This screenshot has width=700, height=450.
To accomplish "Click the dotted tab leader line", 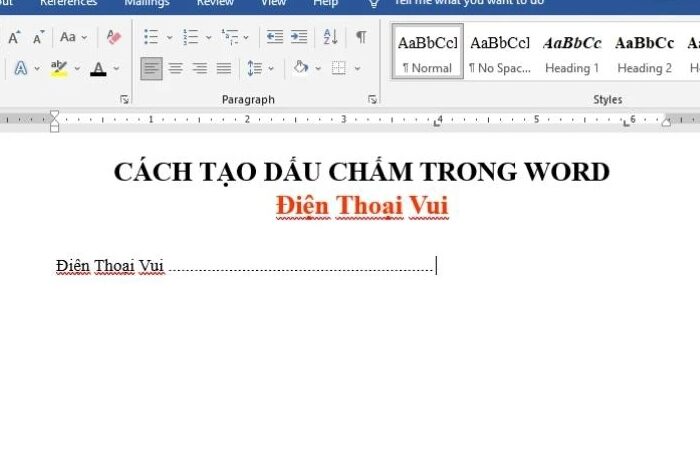I will (301, 270).
